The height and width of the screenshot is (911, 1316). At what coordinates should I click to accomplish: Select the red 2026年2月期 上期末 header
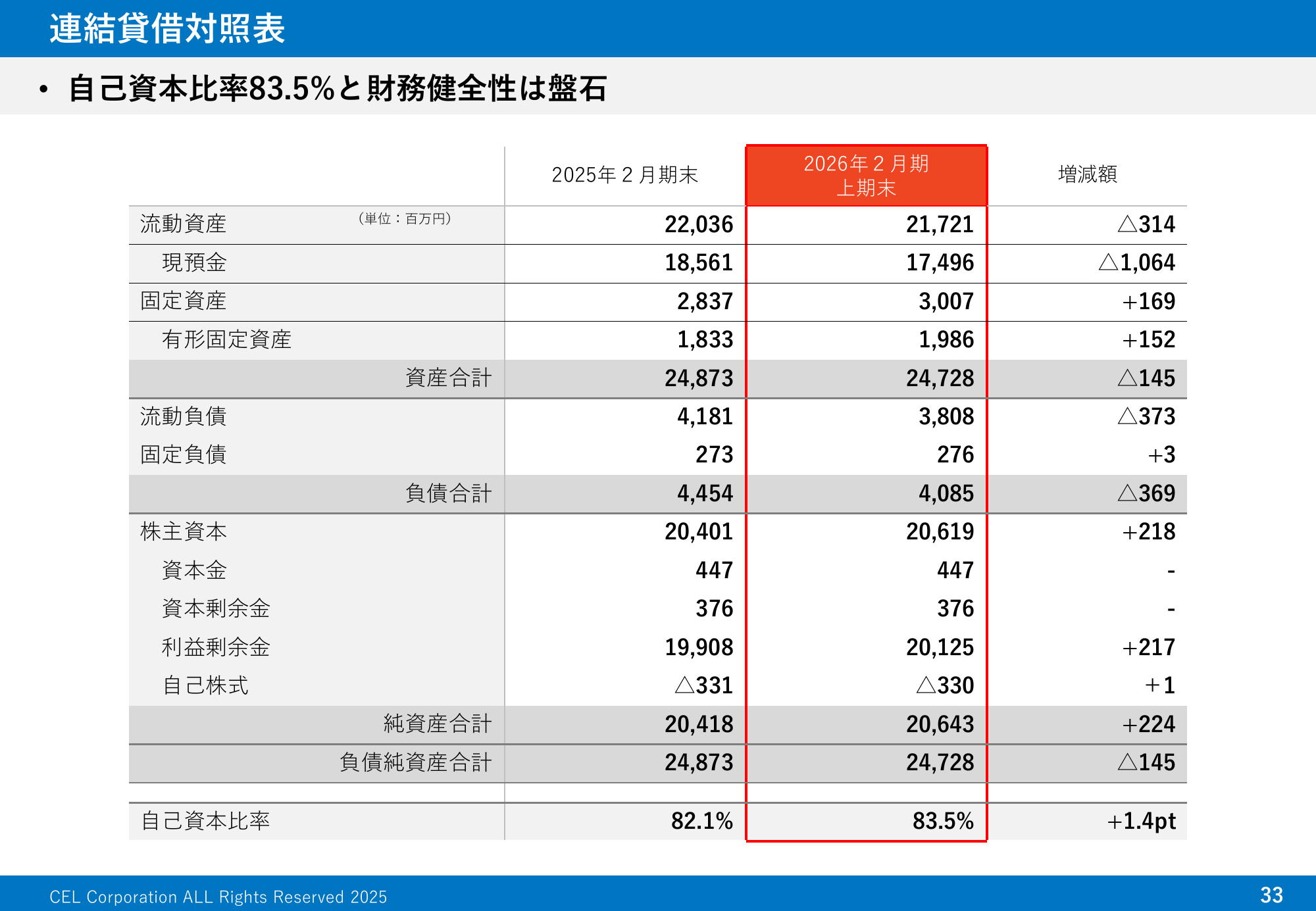866,176
